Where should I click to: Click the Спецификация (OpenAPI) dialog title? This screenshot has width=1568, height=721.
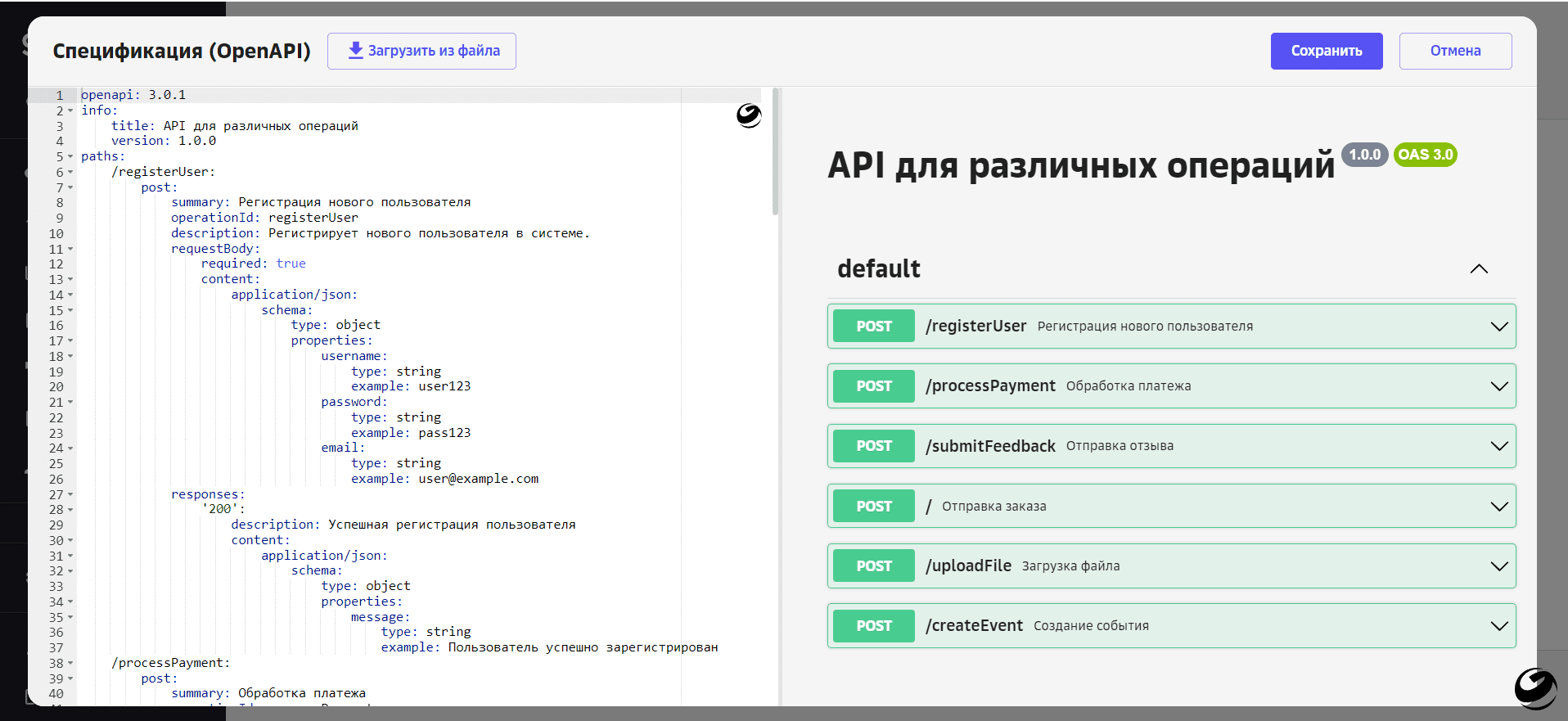coord(182,51)
